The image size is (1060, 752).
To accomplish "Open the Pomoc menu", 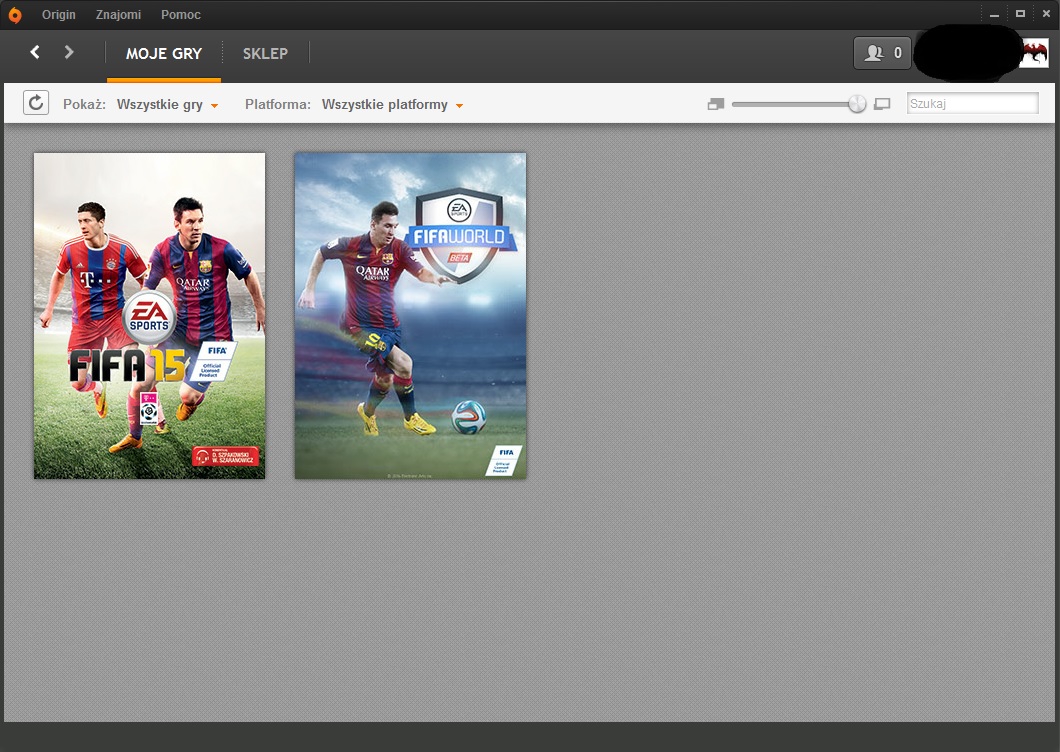I will tap(180, 15).
